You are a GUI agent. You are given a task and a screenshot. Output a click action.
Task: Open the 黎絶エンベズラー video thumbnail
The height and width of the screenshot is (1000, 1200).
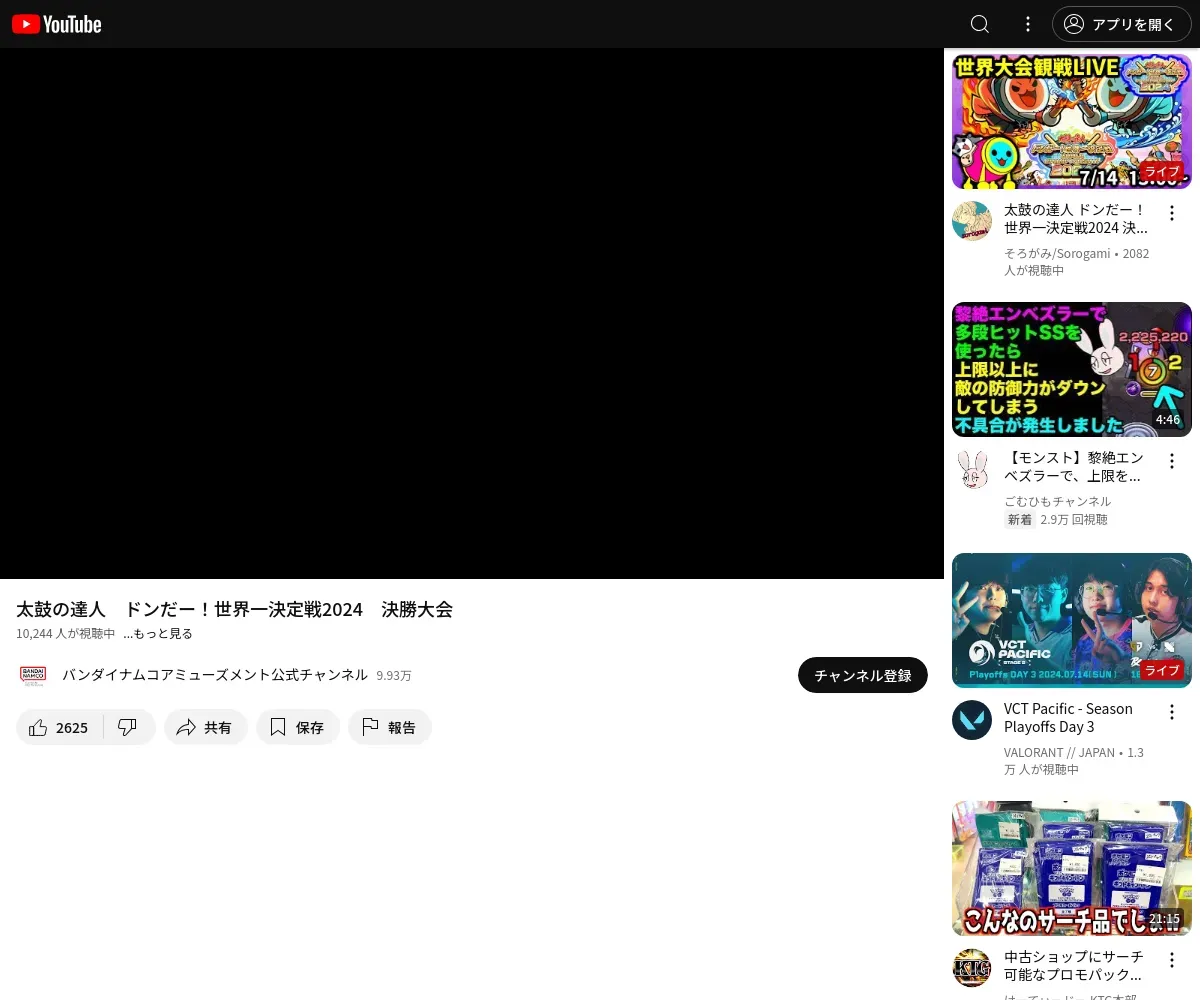click(1072, 369)
